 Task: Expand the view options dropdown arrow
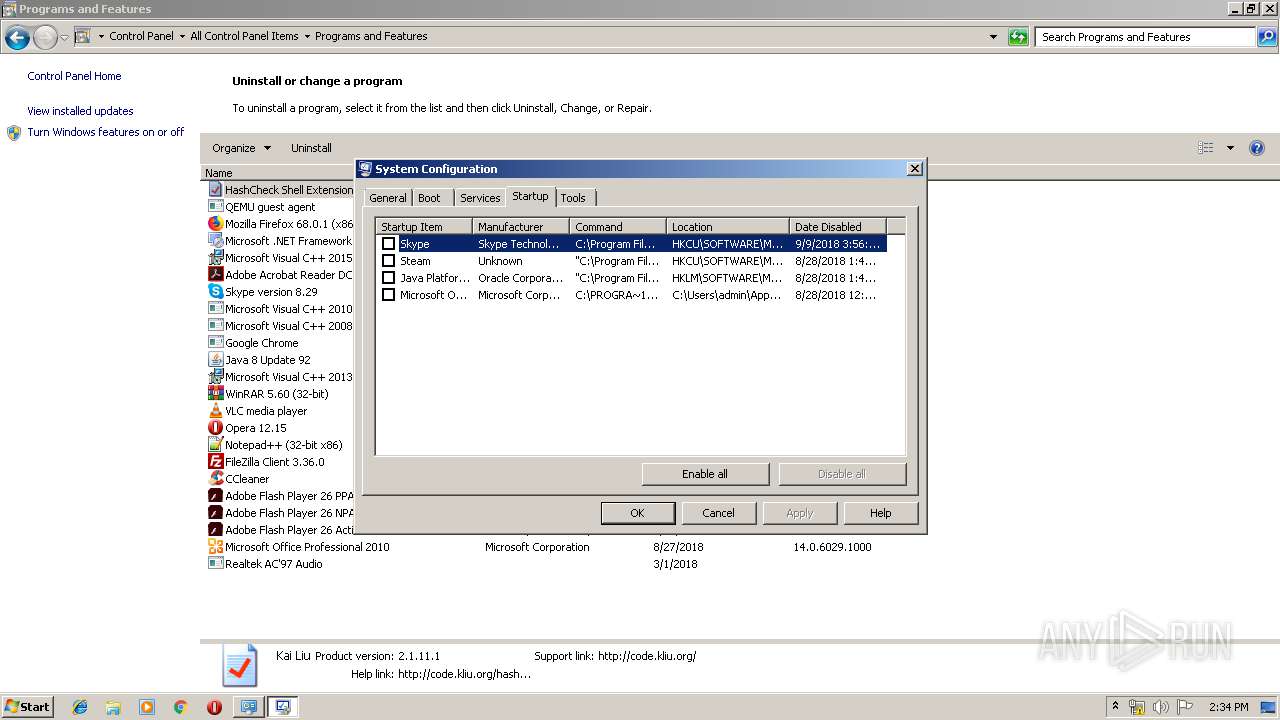1230,148
